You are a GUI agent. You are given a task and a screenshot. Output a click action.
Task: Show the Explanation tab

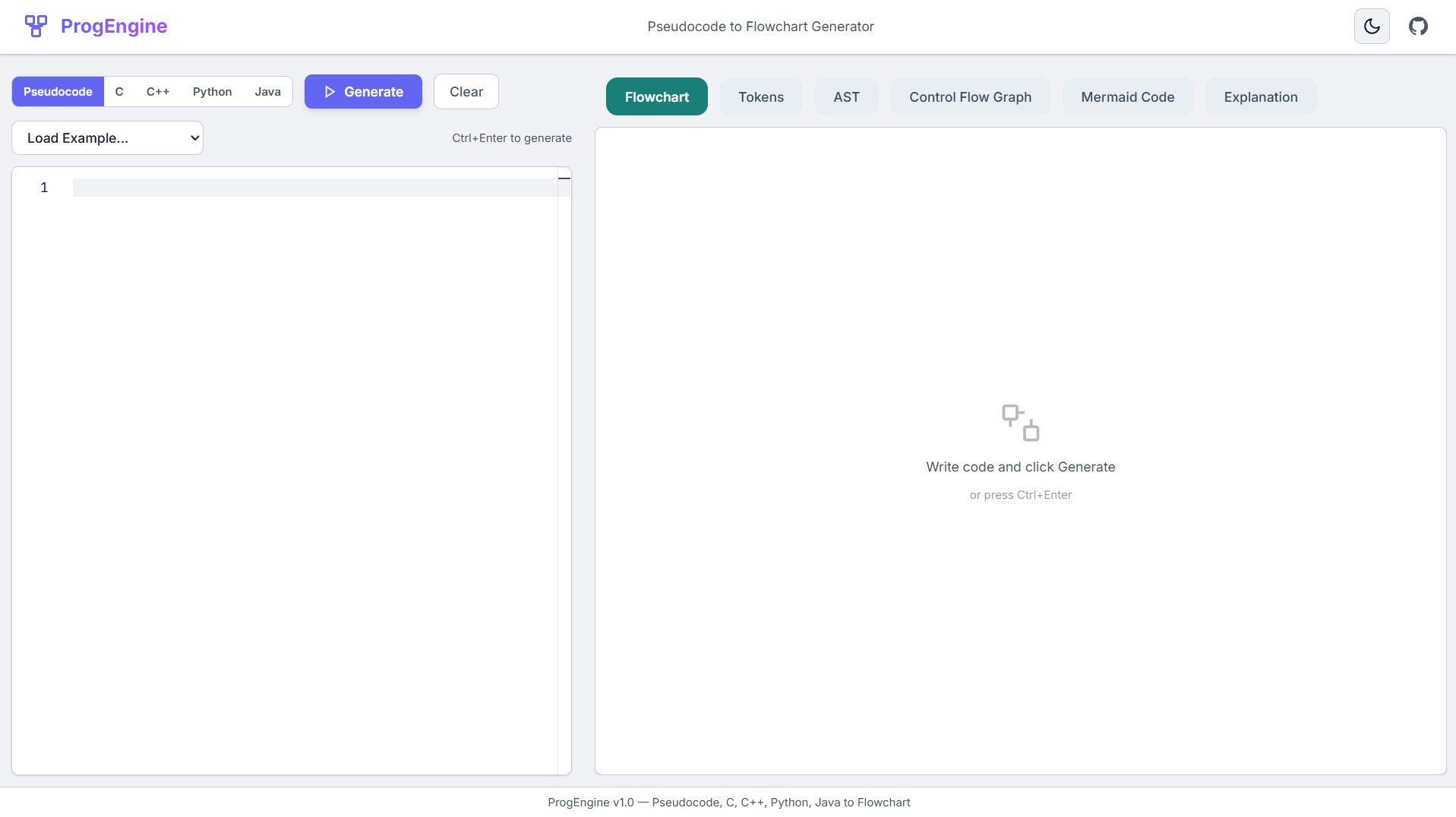click(1261, 97)
